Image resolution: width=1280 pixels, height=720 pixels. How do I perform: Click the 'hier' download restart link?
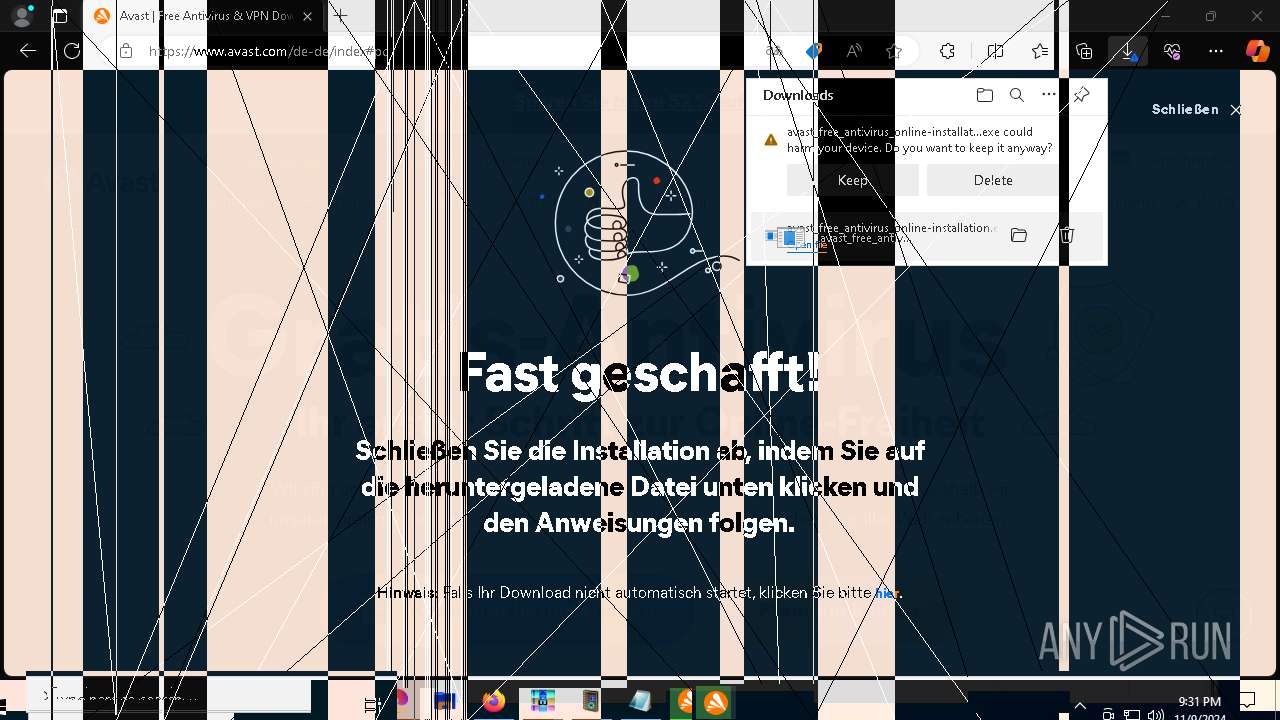(x=887, y=593)
